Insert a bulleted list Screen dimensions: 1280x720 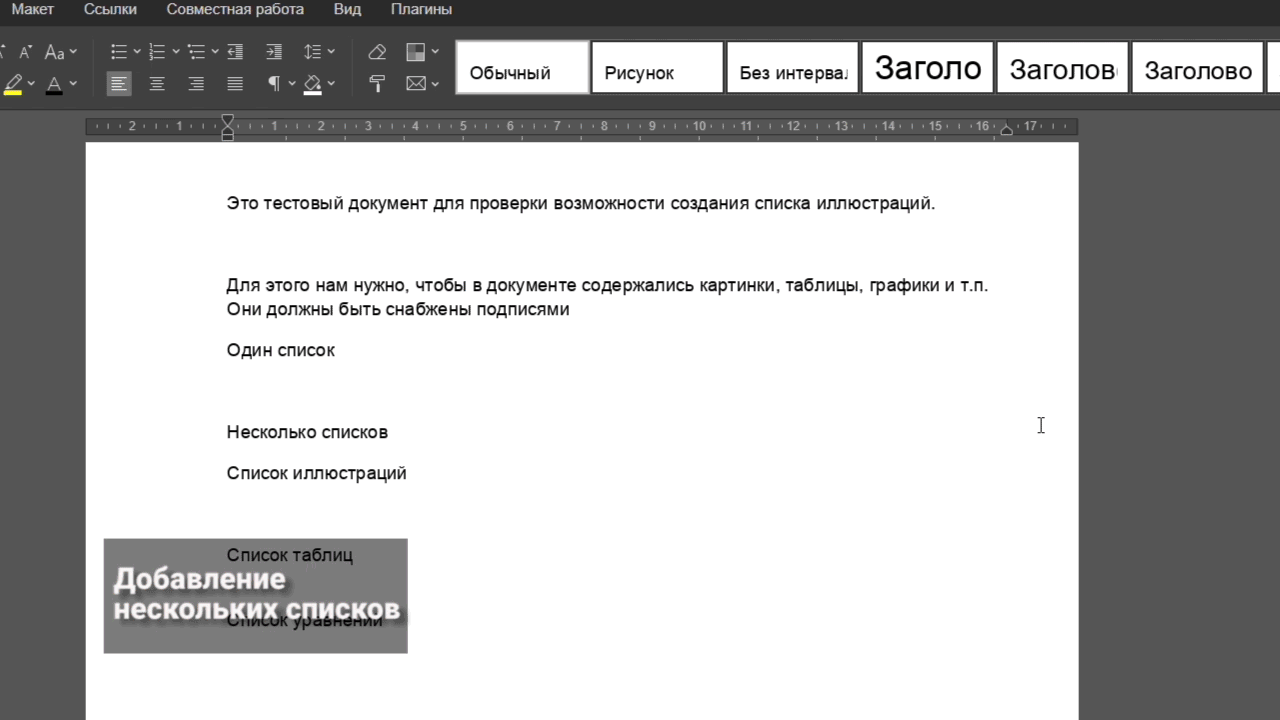[119, 52]
